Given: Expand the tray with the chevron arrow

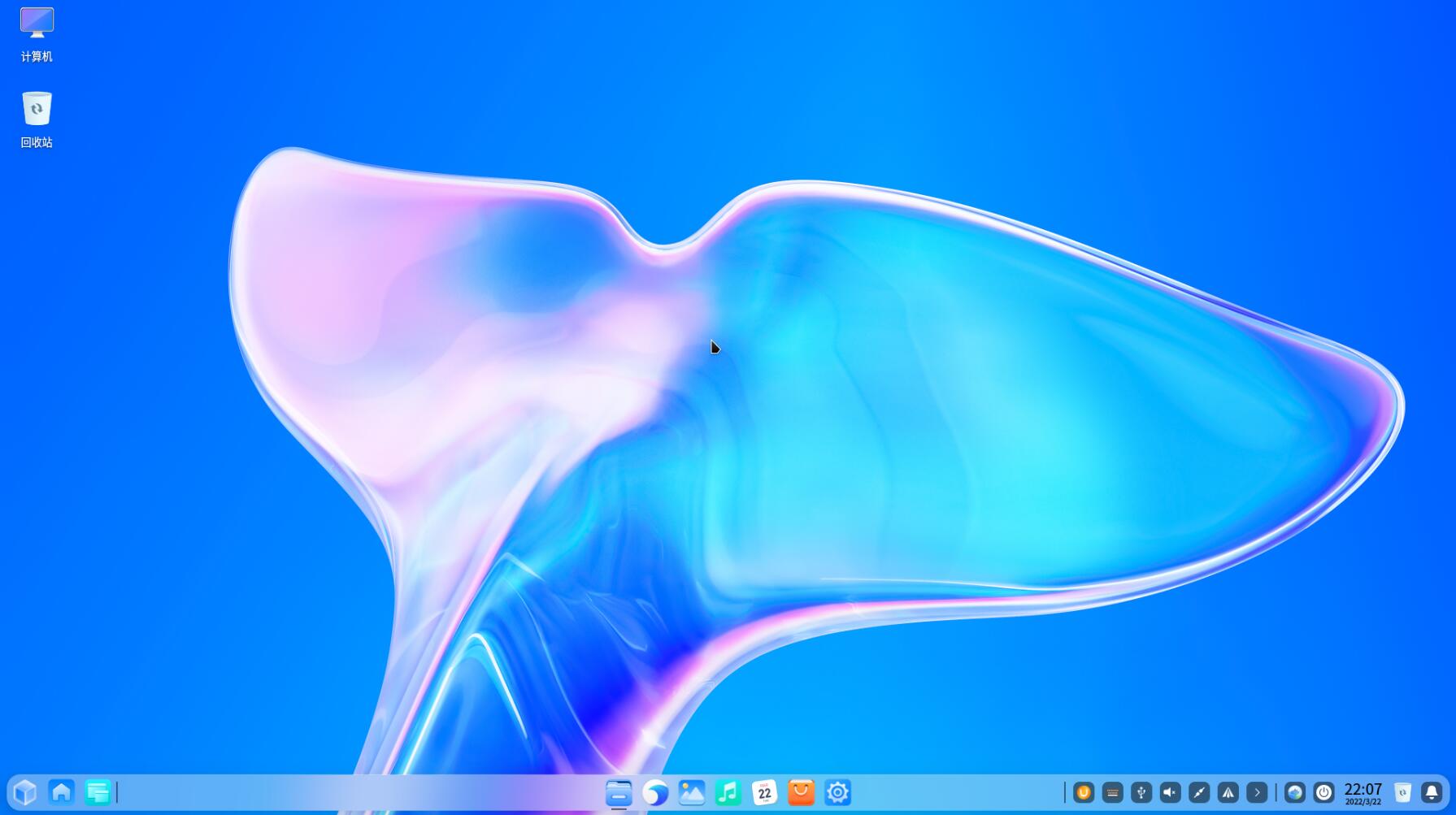Looking at the screenshot, I should pos(1257,792).
